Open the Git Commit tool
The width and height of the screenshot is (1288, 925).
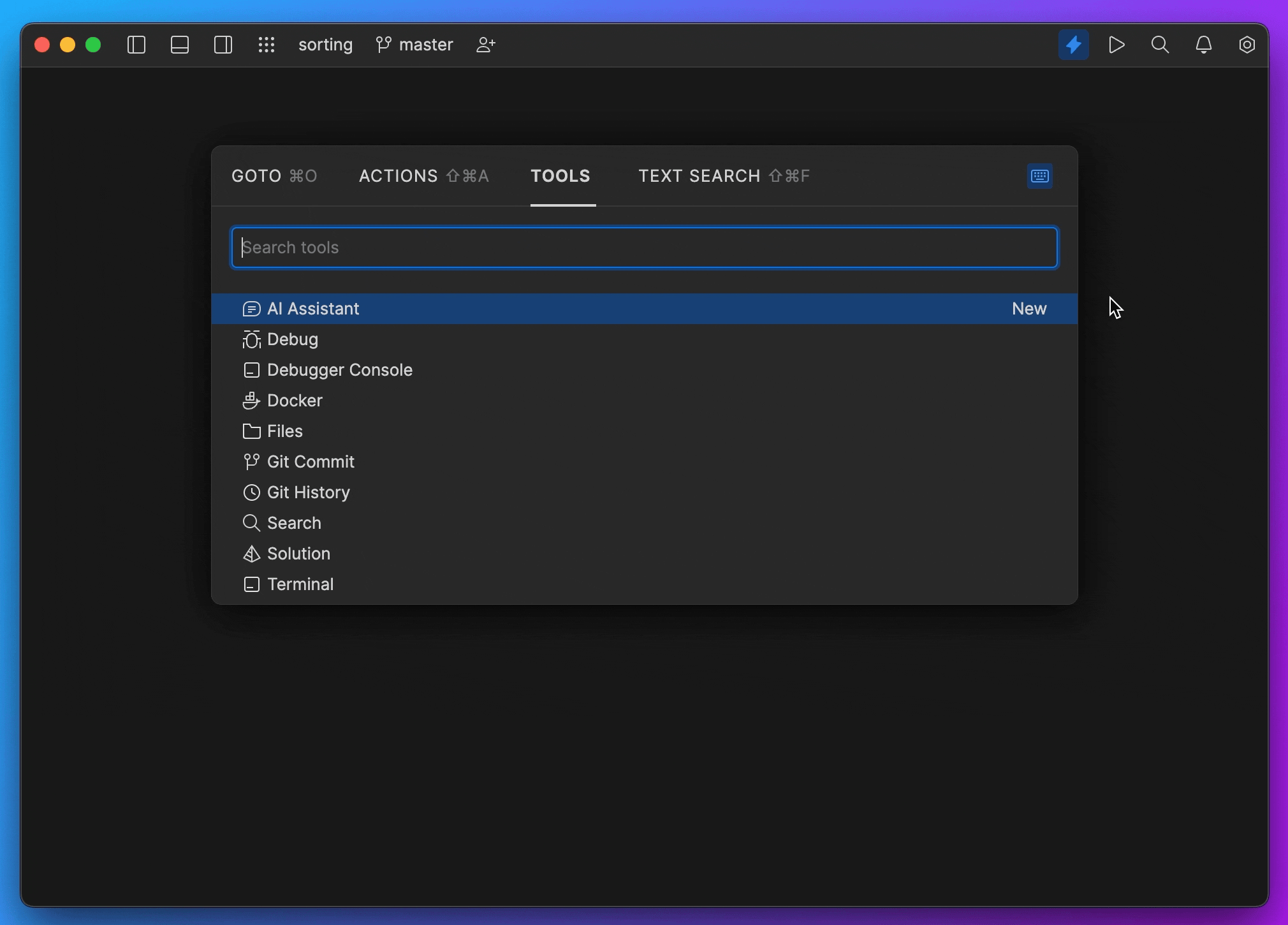311,461
